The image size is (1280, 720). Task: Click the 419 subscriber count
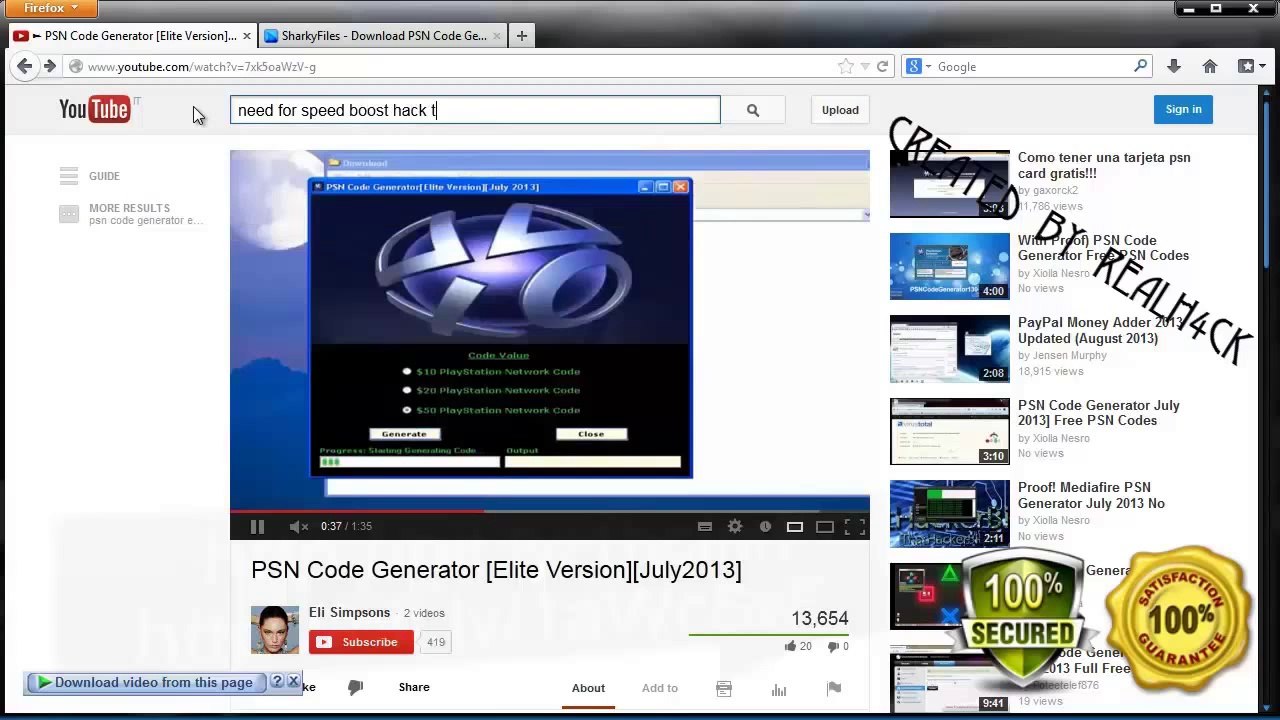point(436,642)
